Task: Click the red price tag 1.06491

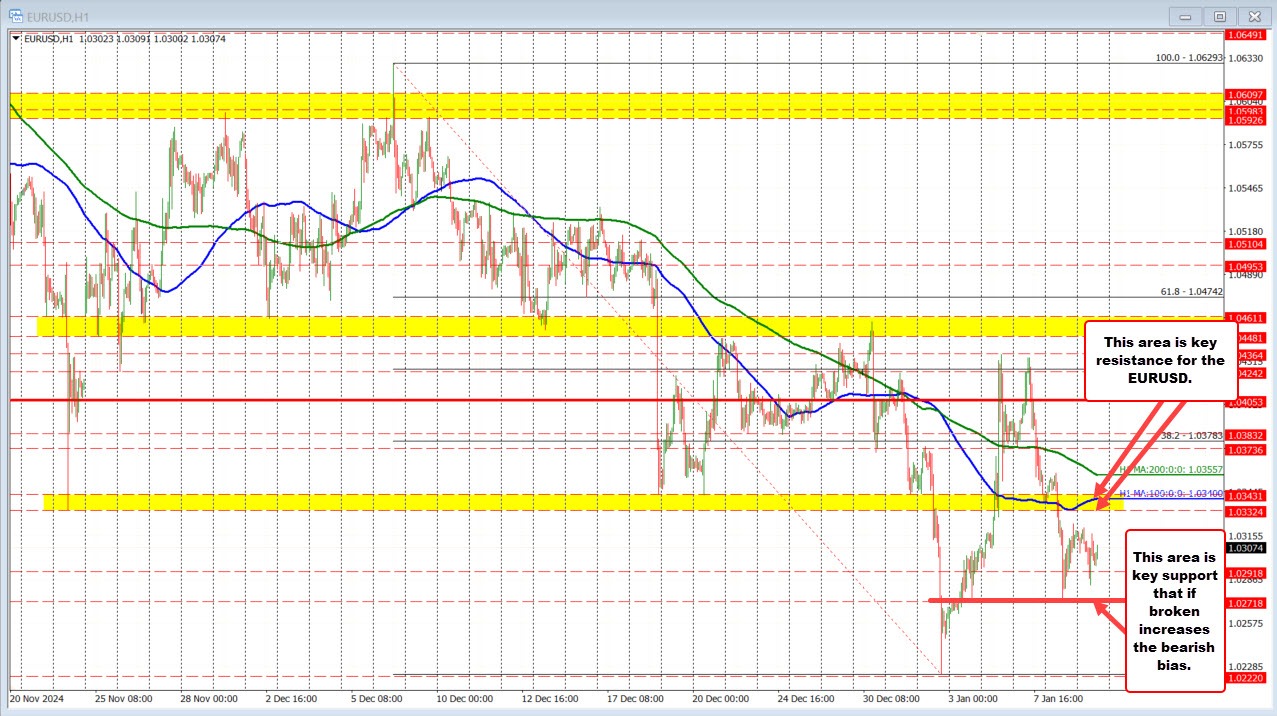Action: coord(1247,34)
